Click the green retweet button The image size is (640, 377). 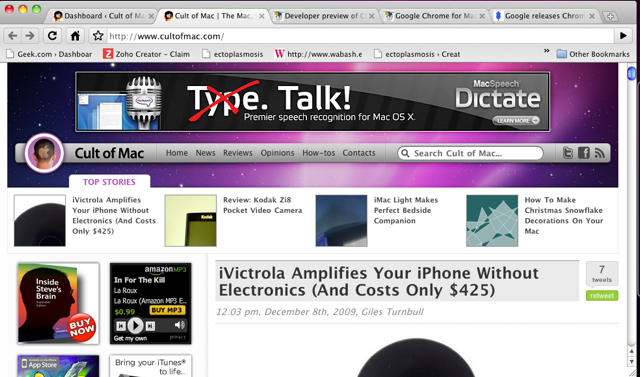click(x=602, y=295)
